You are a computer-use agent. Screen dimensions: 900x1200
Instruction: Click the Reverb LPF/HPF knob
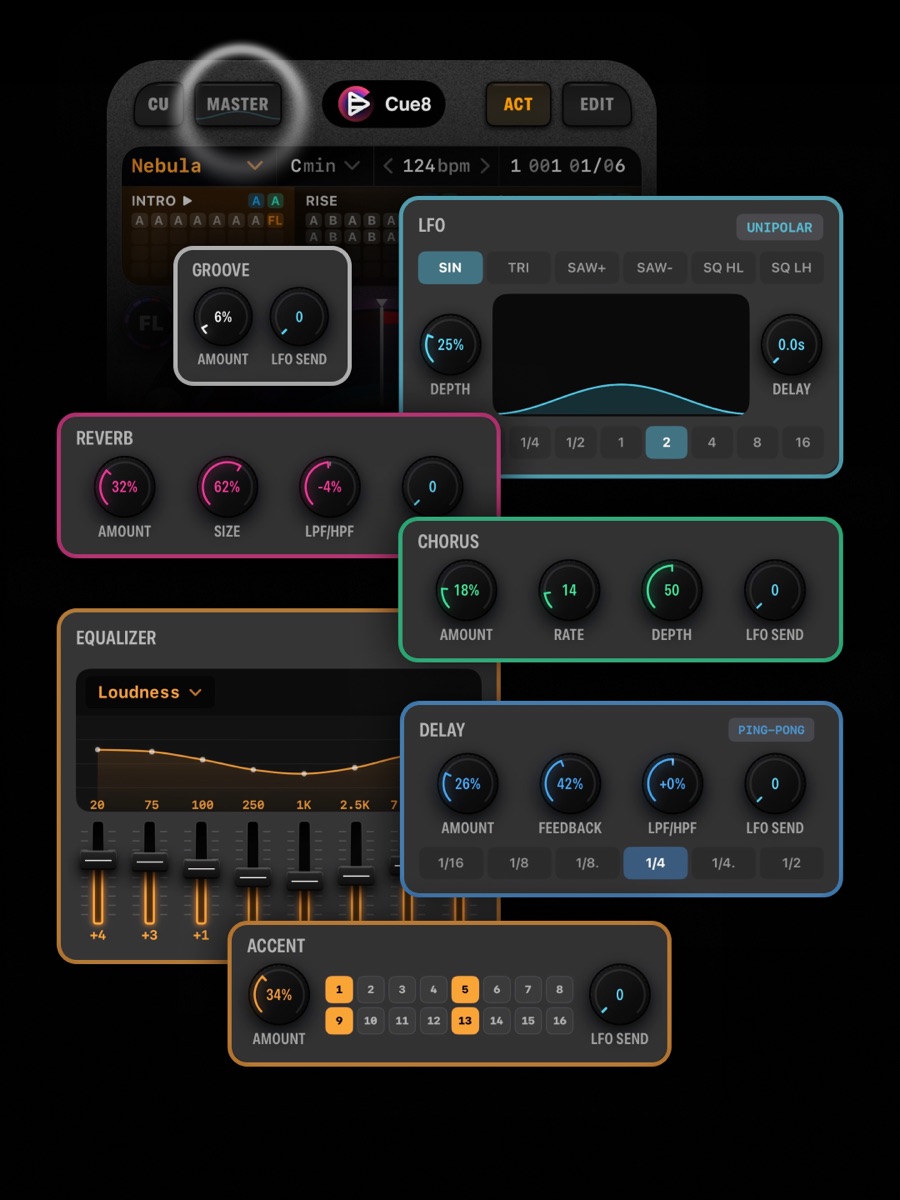pos(330,488)
